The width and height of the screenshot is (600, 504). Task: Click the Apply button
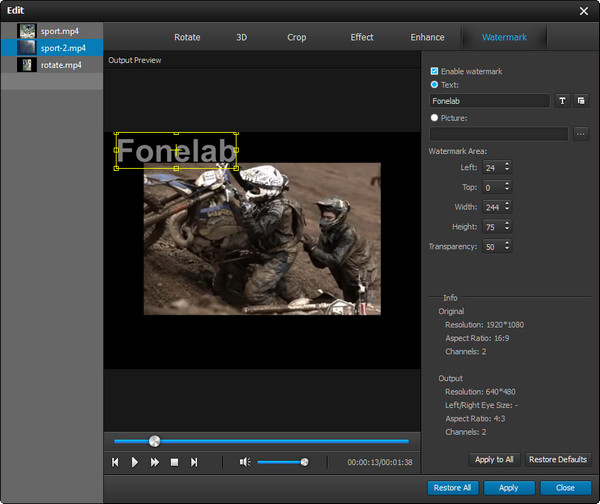click(509, 488)
